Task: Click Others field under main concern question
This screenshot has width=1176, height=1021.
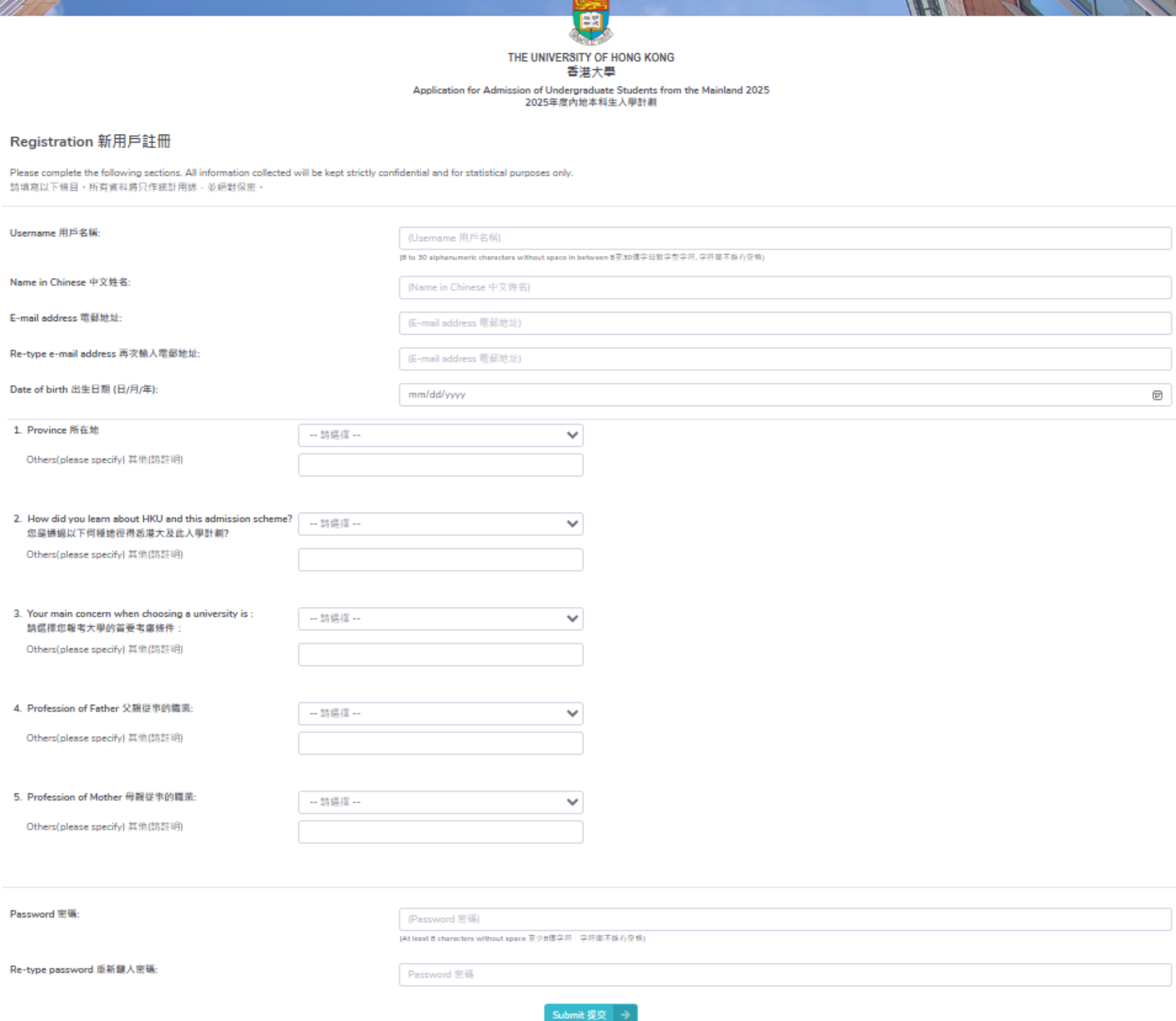Action: pyautogui.click(x=440, y=654)
